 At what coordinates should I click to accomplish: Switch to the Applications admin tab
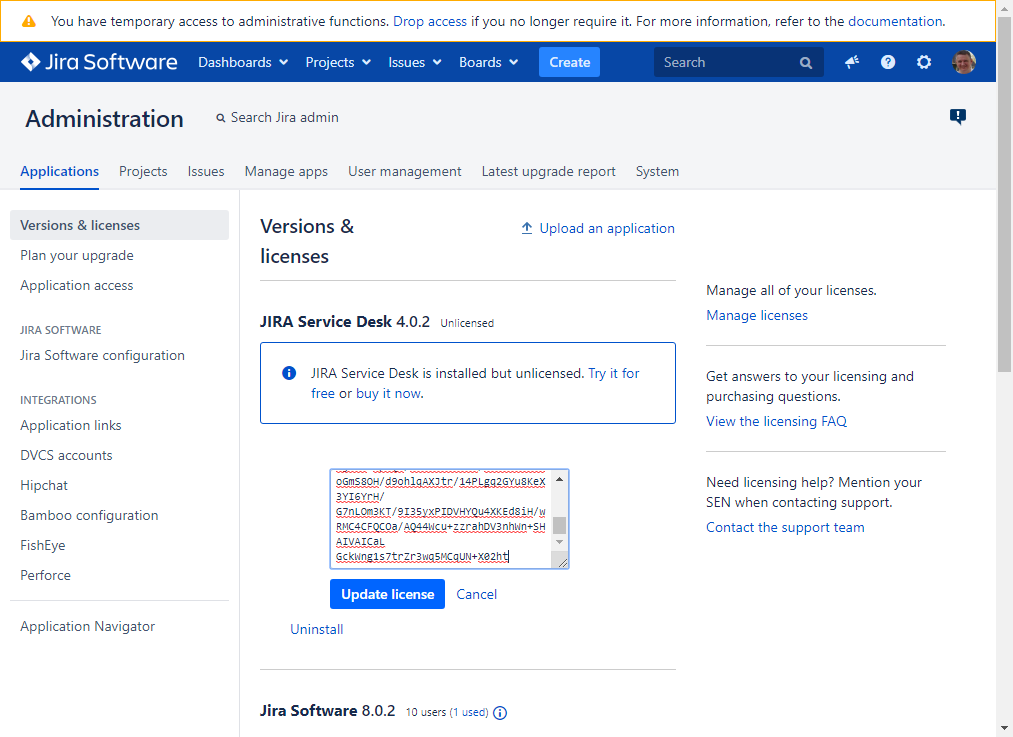click(x=59, y=171)
